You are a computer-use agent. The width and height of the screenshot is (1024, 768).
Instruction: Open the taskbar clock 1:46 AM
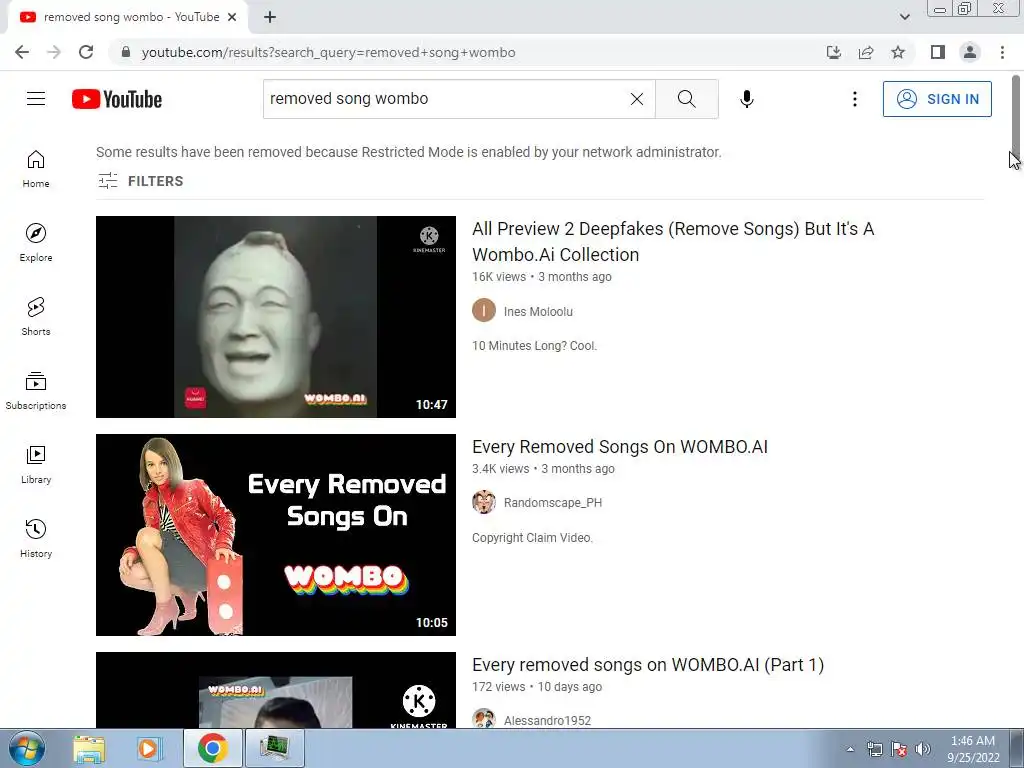coord(973,749)
